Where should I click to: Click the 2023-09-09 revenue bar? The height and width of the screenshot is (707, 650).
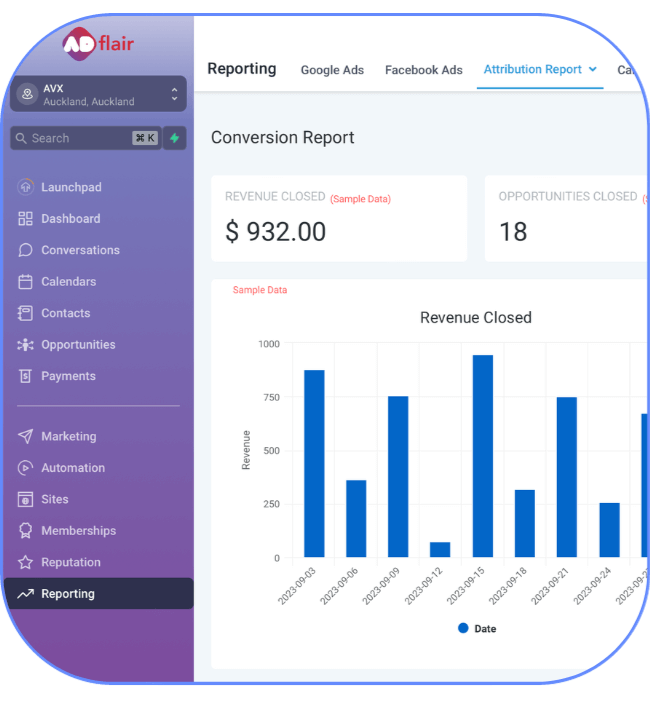[x=398, y=477]
